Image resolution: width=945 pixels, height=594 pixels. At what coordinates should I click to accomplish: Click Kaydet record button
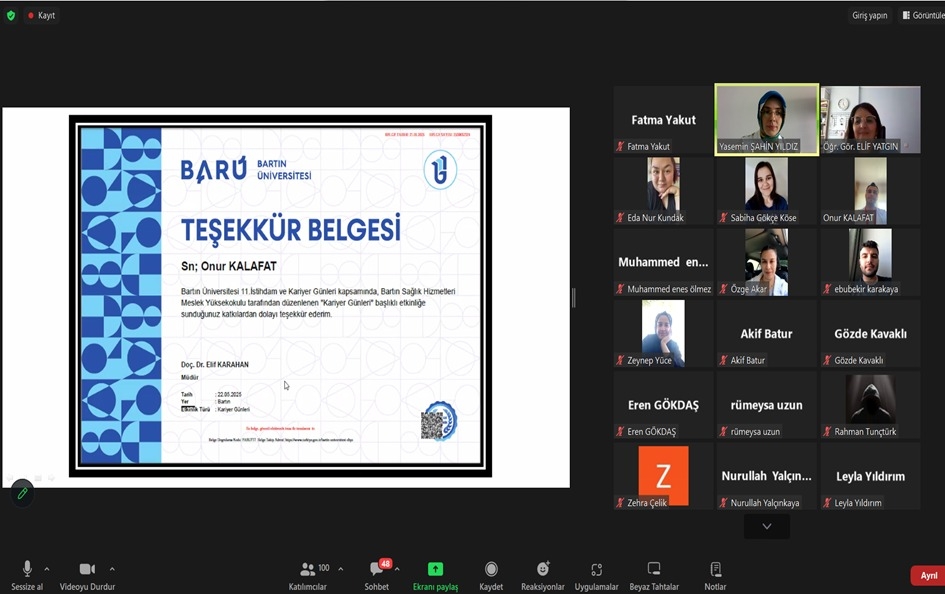[x=491, y=576]
